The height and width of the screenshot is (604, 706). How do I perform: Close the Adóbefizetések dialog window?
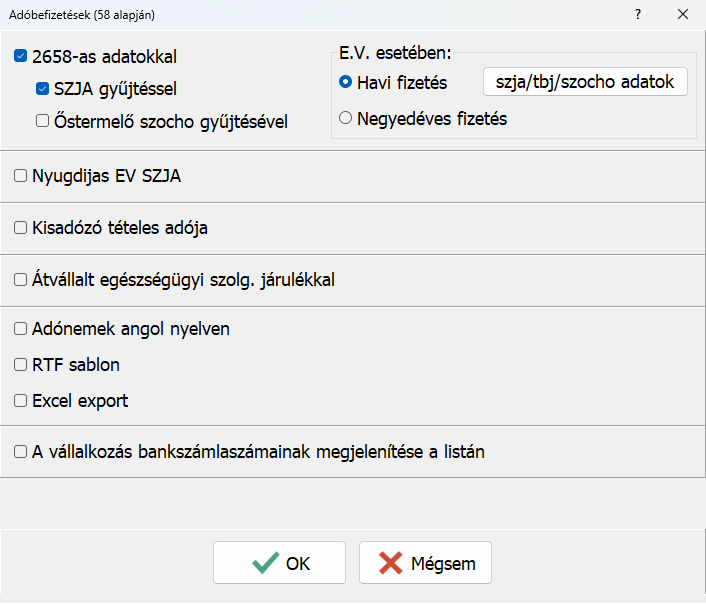683,15
